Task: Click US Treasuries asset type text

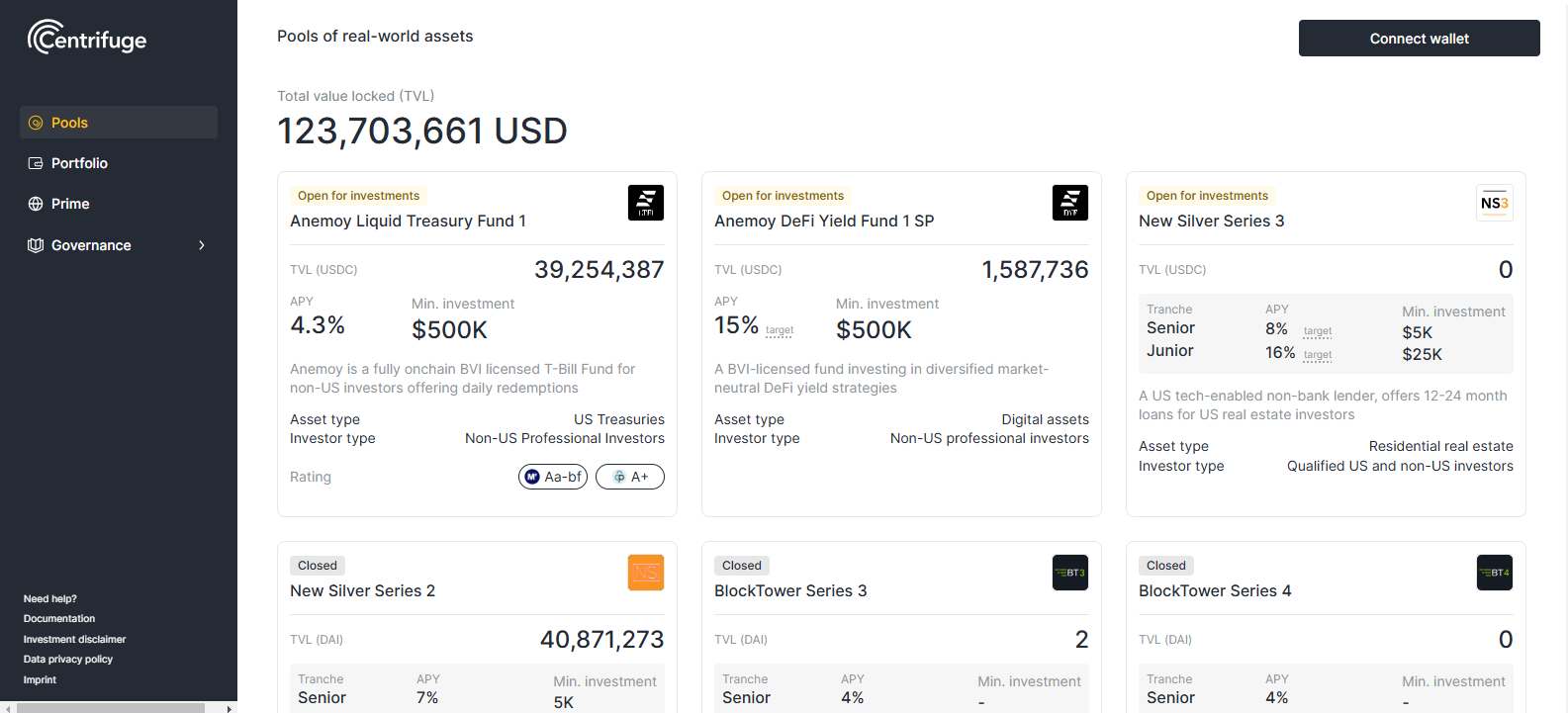Action: (619, 419)
